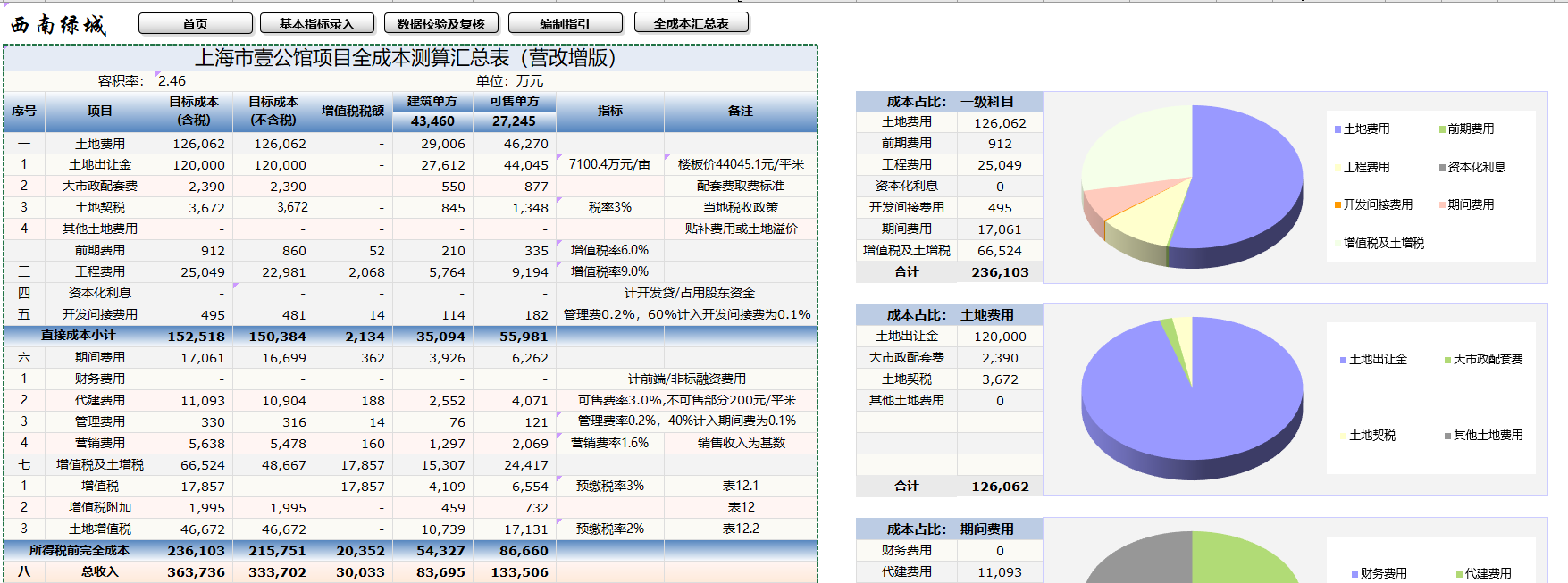The image size is (1568, 583).
Task: Click the 土地增值税 row label
Action: click(100, 529)
